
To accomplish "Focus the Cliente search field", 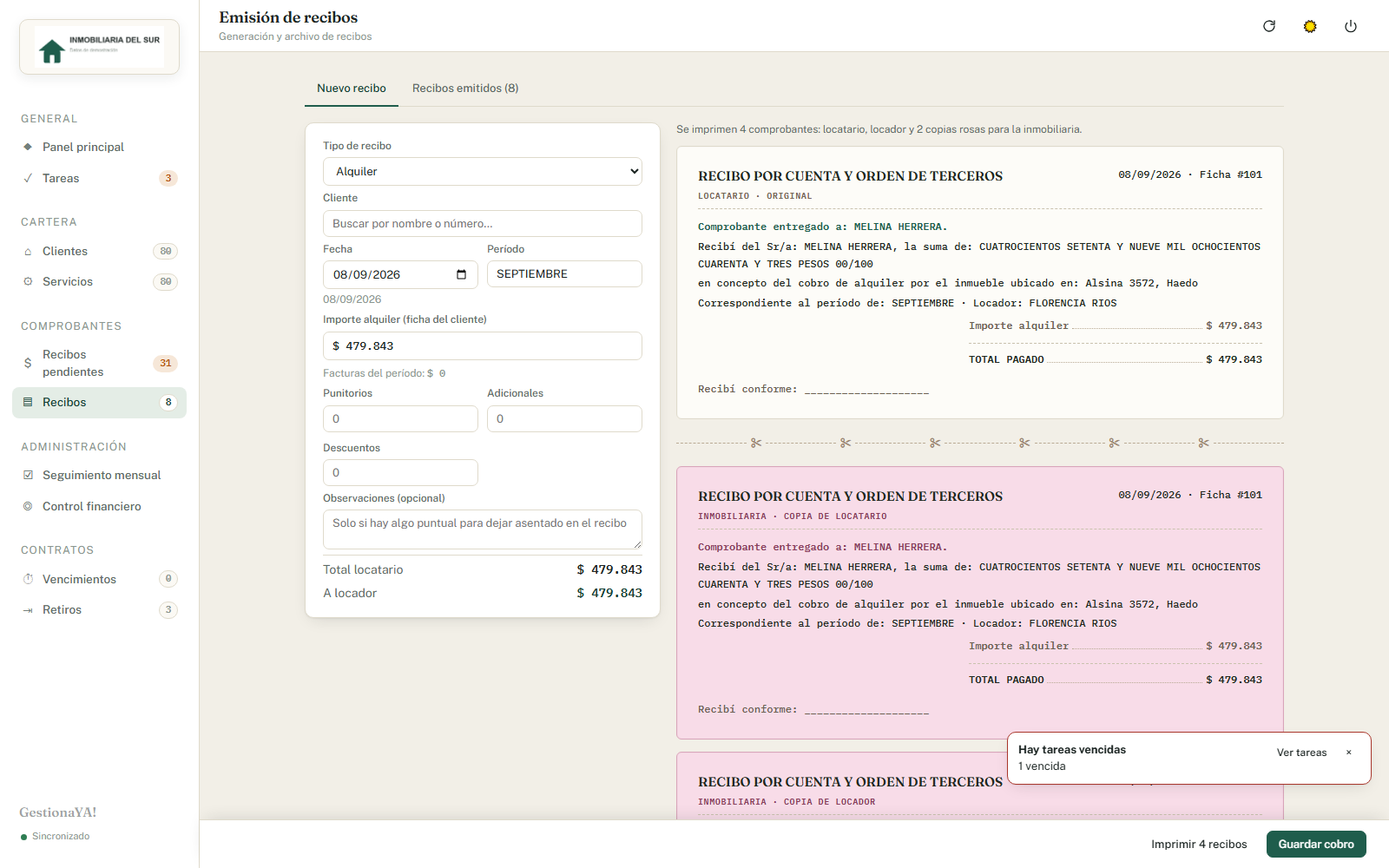I will (483, 223).
